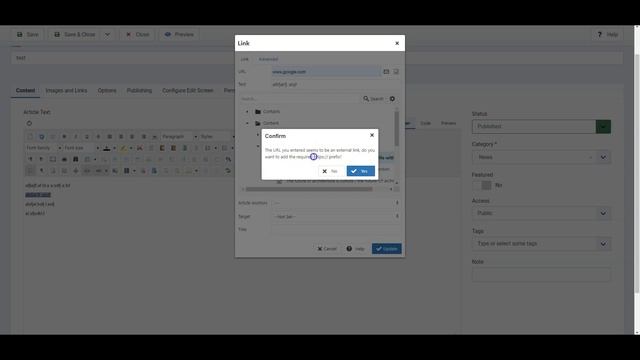Open the Access dropdown showing Public
The width and height of the screenshot is (640, 360).
[541, 213]
